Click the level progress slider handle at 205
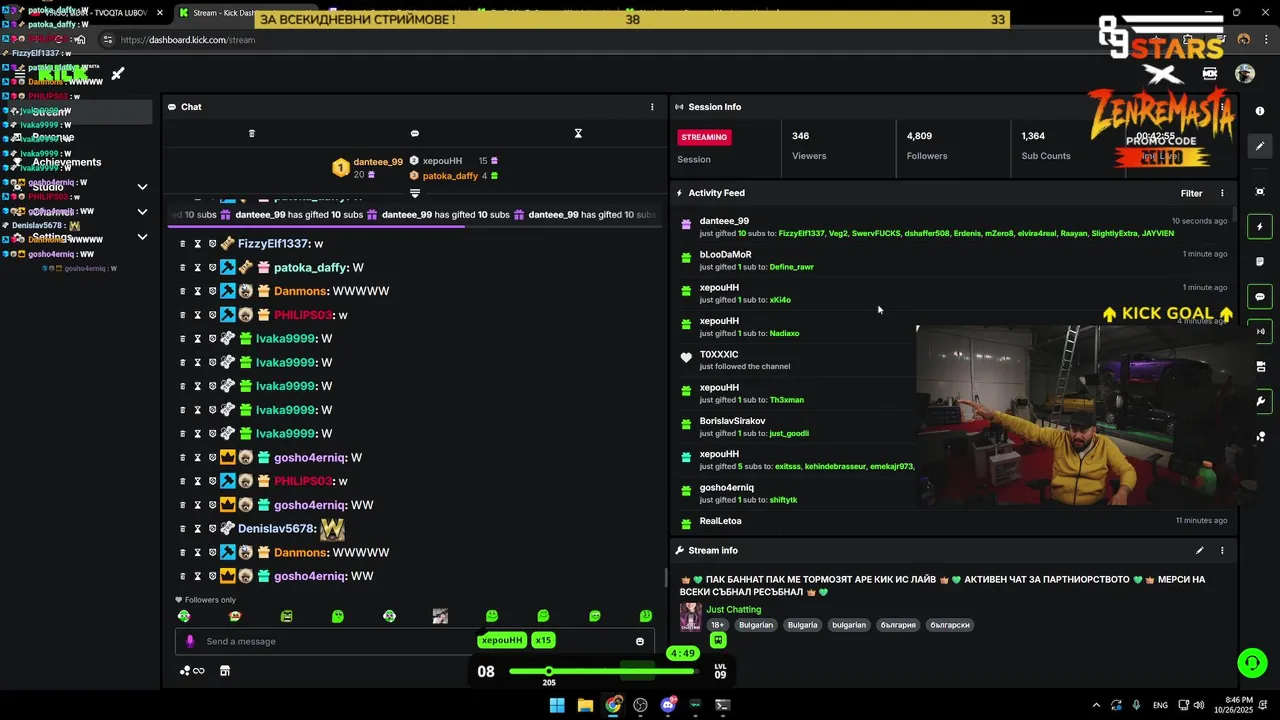The height and width of the screenshot is (720, 1280). [548, 671]
